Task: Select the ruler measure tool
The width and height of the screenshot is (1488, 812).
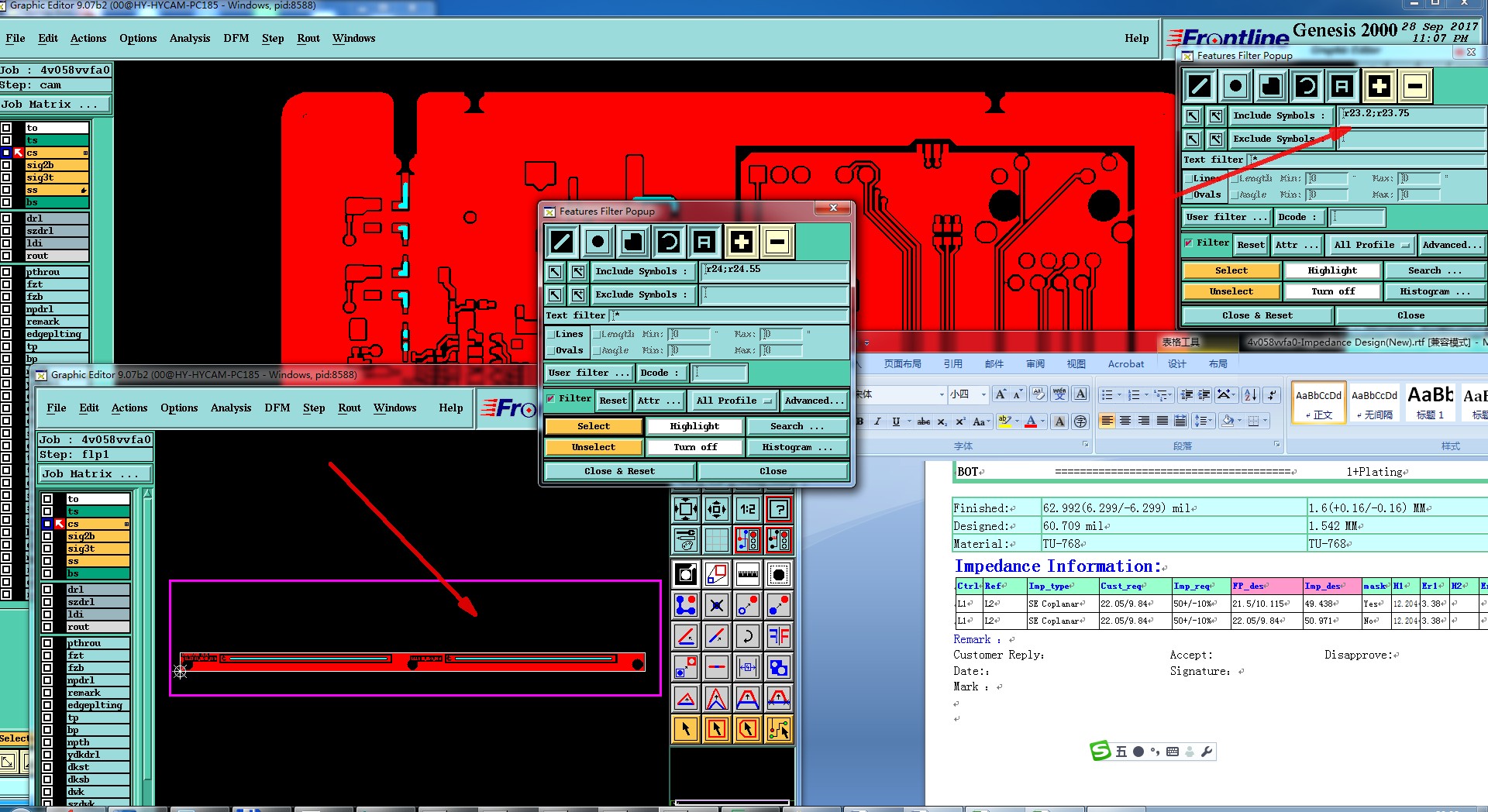Action: 747,574
